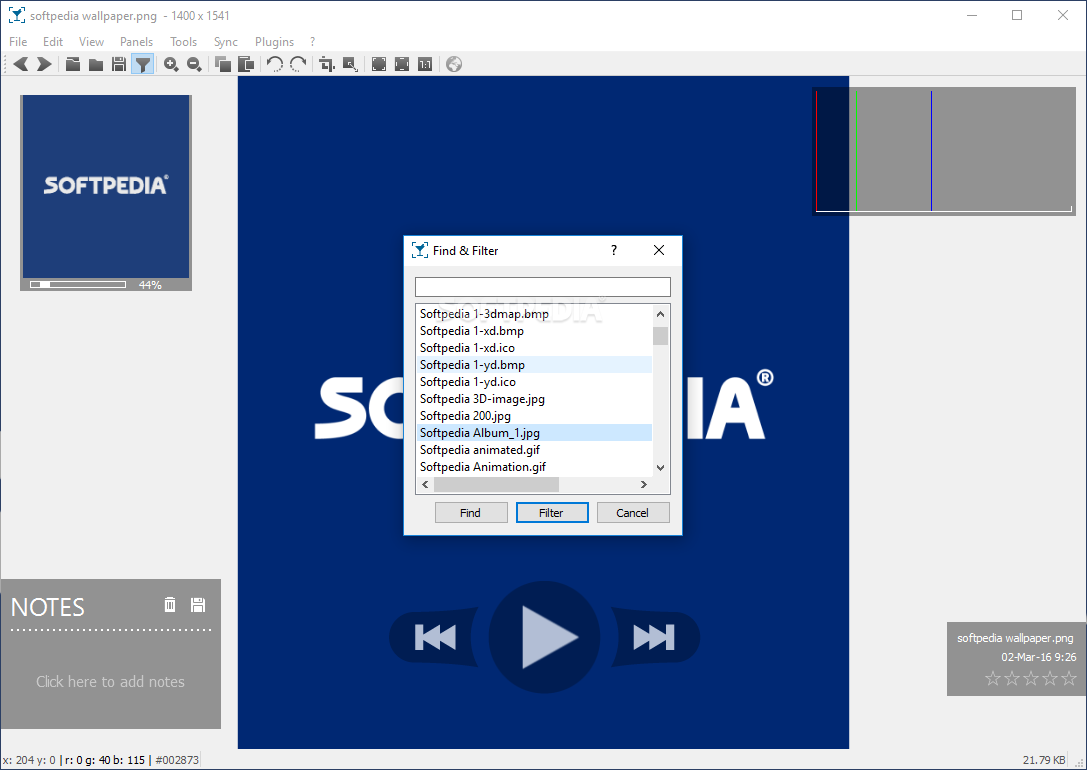This screenshot has height=770, width=1087.
Task: Select 'Softpedia Animation.gif' in file list
Action: (x=534, y=467)
